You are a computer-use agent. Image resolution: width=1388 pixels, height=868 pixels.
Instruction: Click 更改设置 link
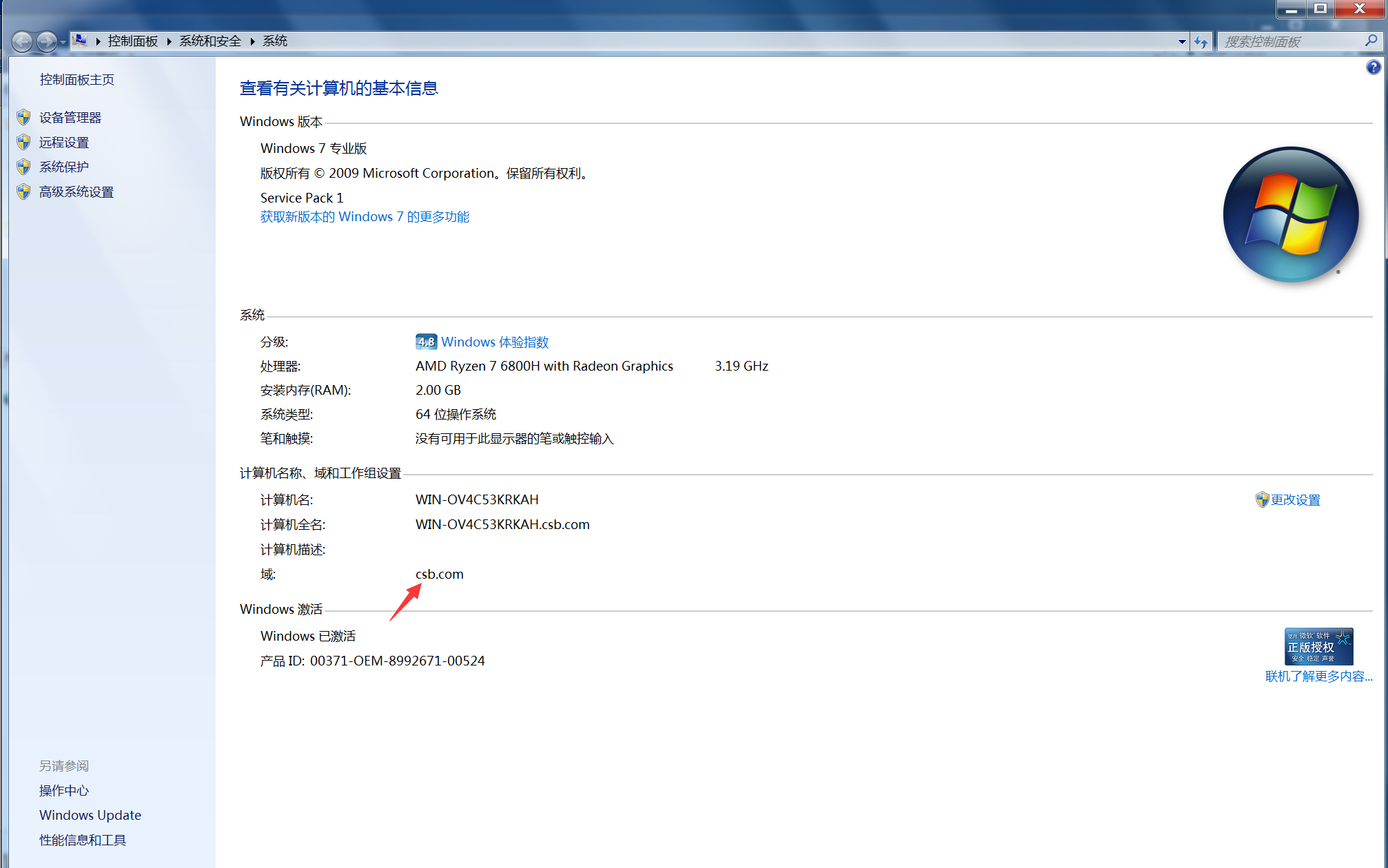click(x=1296, y=500)
